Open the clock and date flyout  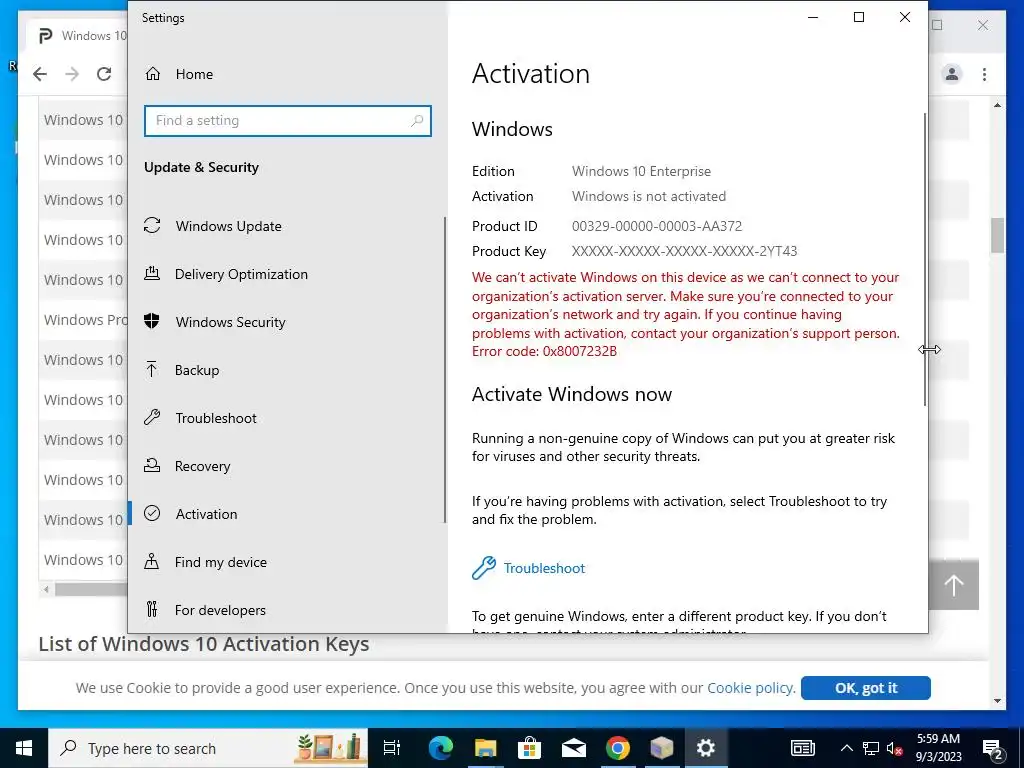[938, 748]
